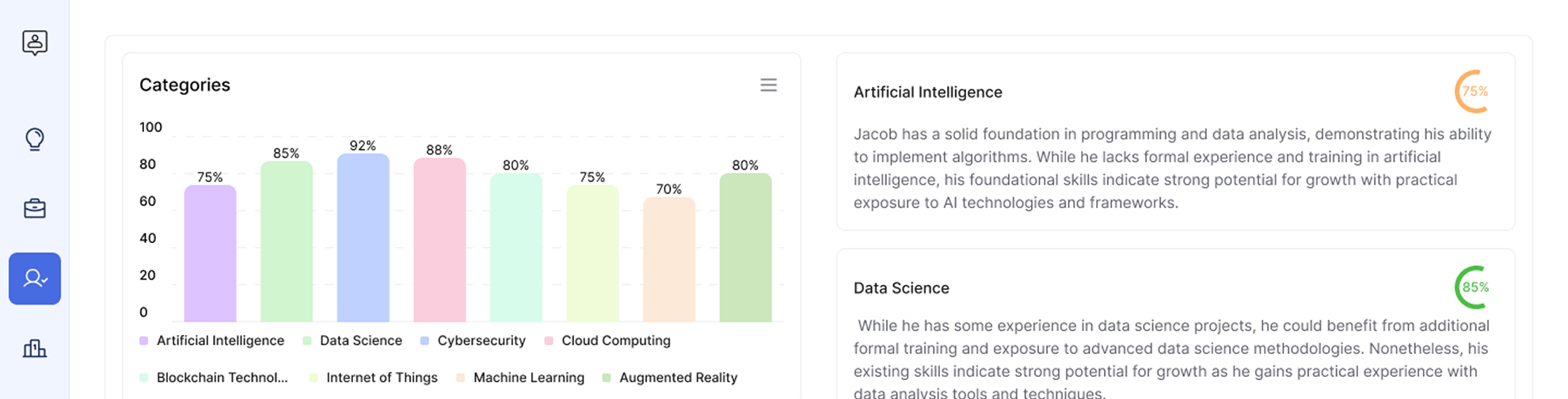Select the highlighted candidate check sidebar icon
Image resolution: width=1568 pixels, height=399 pixels.
35,279
